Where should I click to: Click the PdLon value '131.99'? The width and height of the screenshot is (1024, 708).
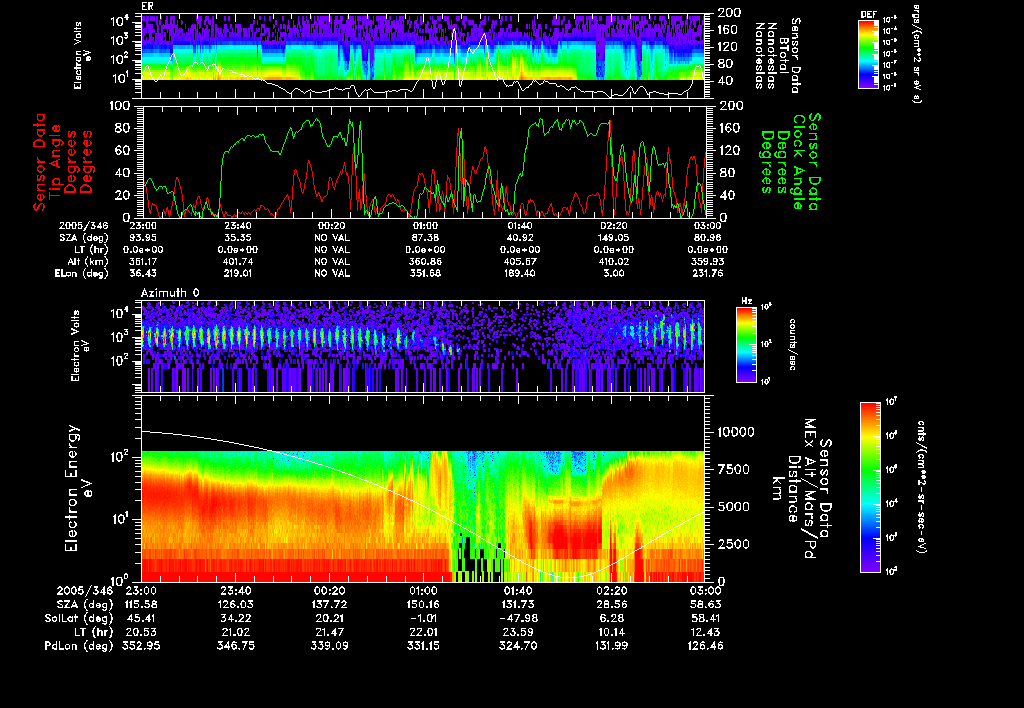coord(611,646)
